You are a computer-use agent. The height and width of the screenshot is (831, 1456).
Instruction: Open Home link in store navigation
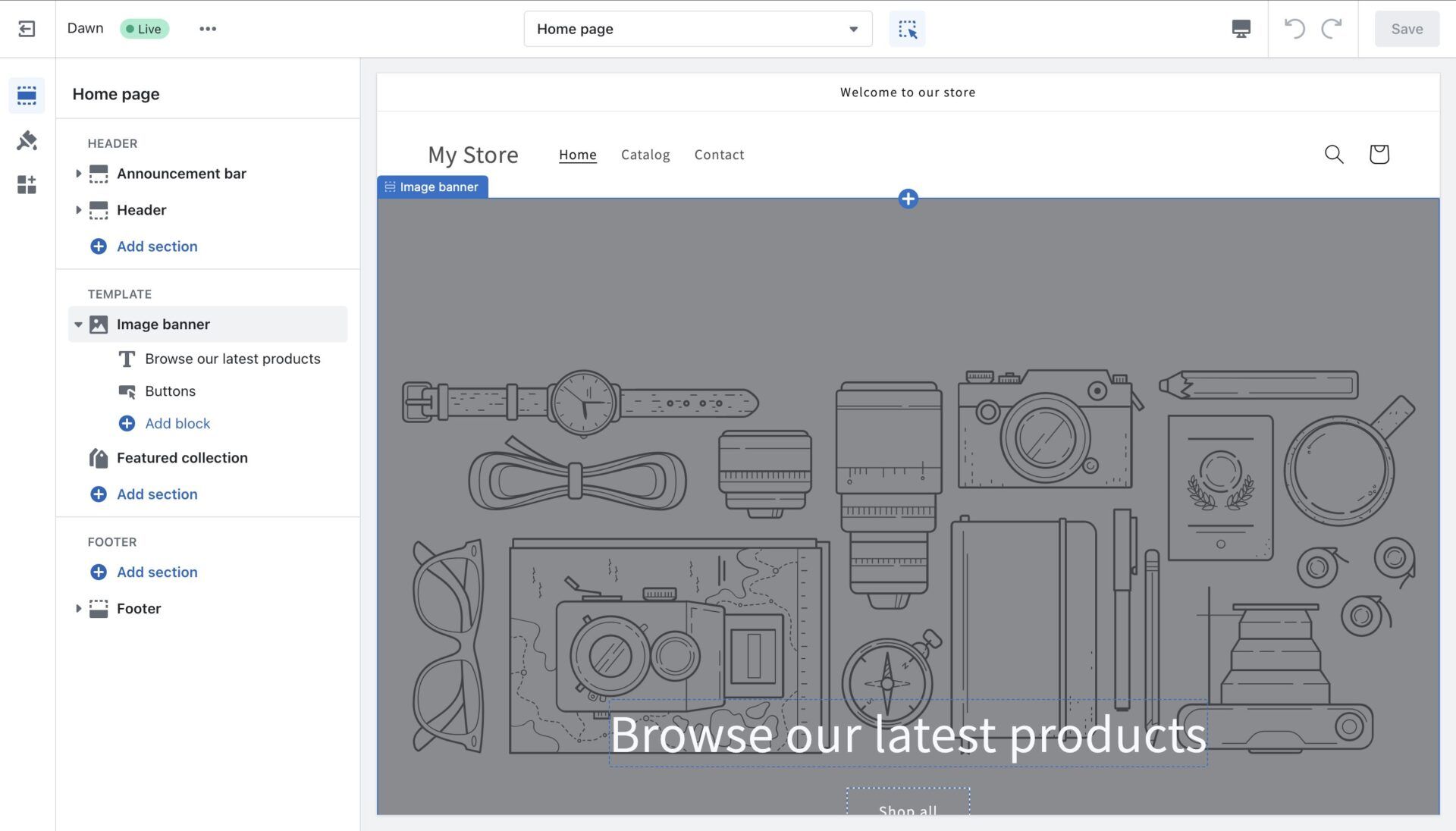pos(578,155)
